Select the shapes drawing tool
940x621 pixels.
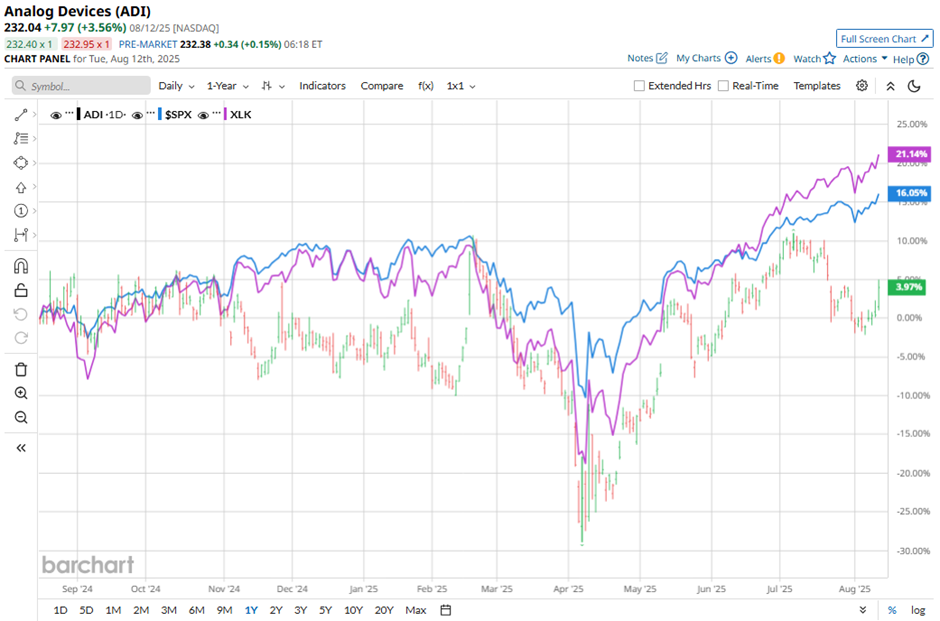click(x=21, y=163)
